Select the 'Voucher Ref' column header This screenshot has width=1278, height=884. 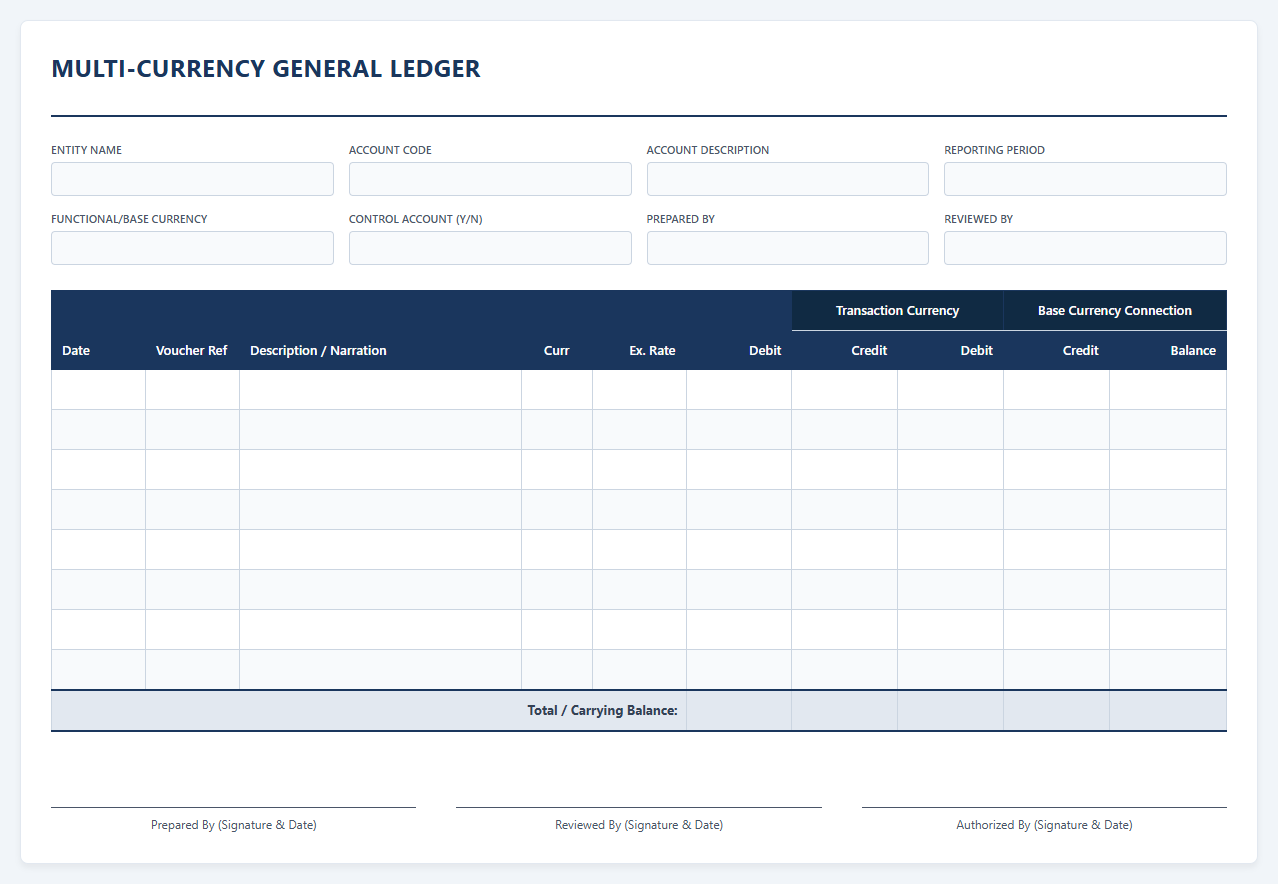192,350
